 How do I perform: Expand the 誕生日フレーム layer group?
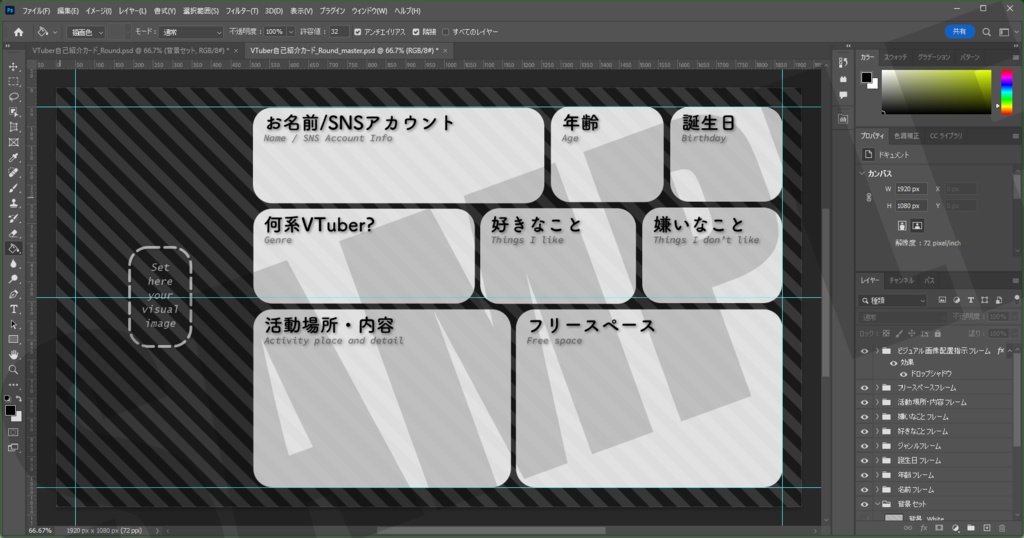(877, 460)
